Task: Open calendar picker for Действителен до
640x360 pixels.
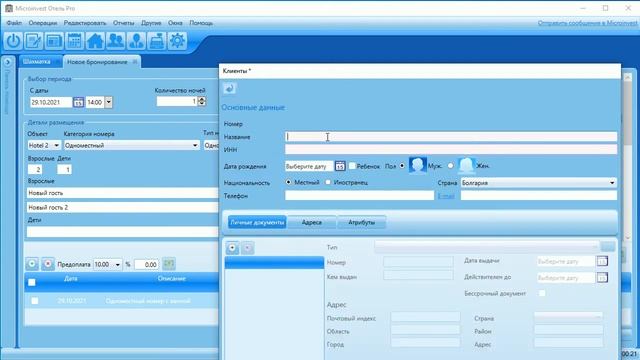Action: click(x=602, y=278)
